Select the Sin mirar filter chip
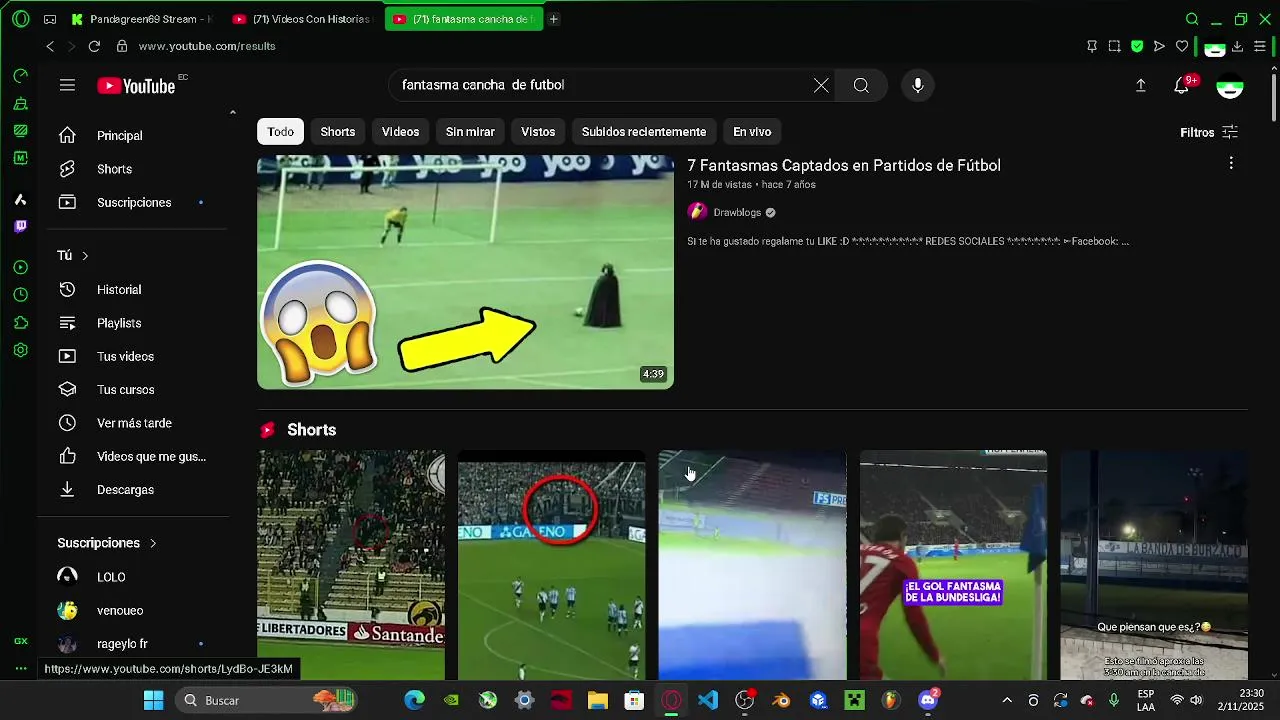The height and width of the screenshot is (720, 1280). point(470,132)
